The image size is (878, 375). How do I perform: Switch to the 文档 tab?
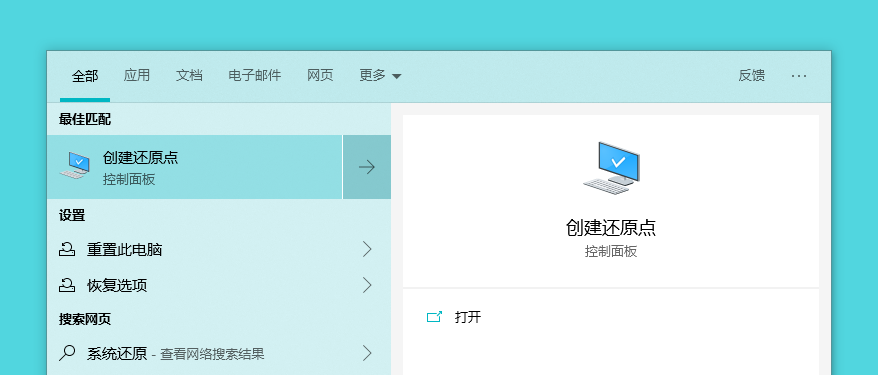click(x=189, y=75)
